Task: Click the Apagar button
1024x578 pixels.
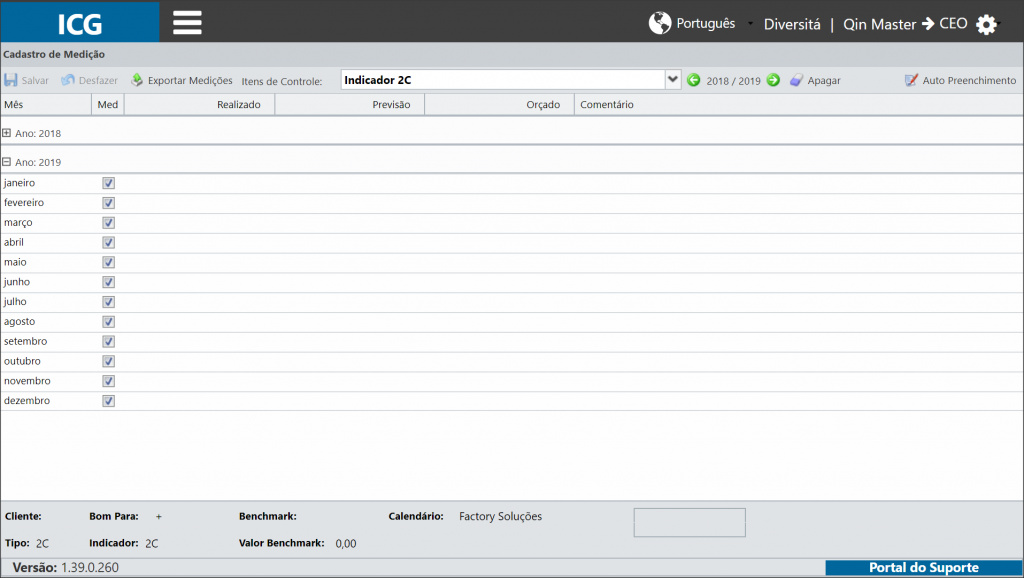Action: pyautogui.click(x=815, y=80)
